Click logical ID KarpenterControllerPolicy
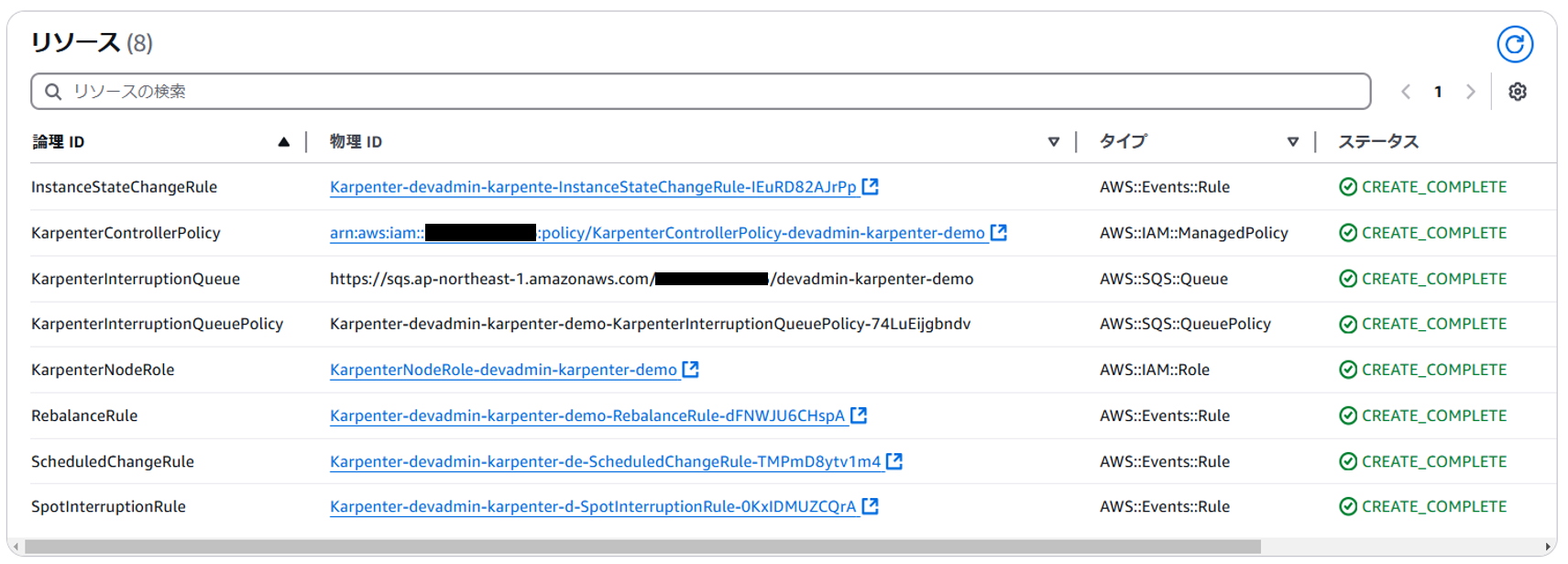Viewport: 1568px width, 564px height. click(126, 233)
